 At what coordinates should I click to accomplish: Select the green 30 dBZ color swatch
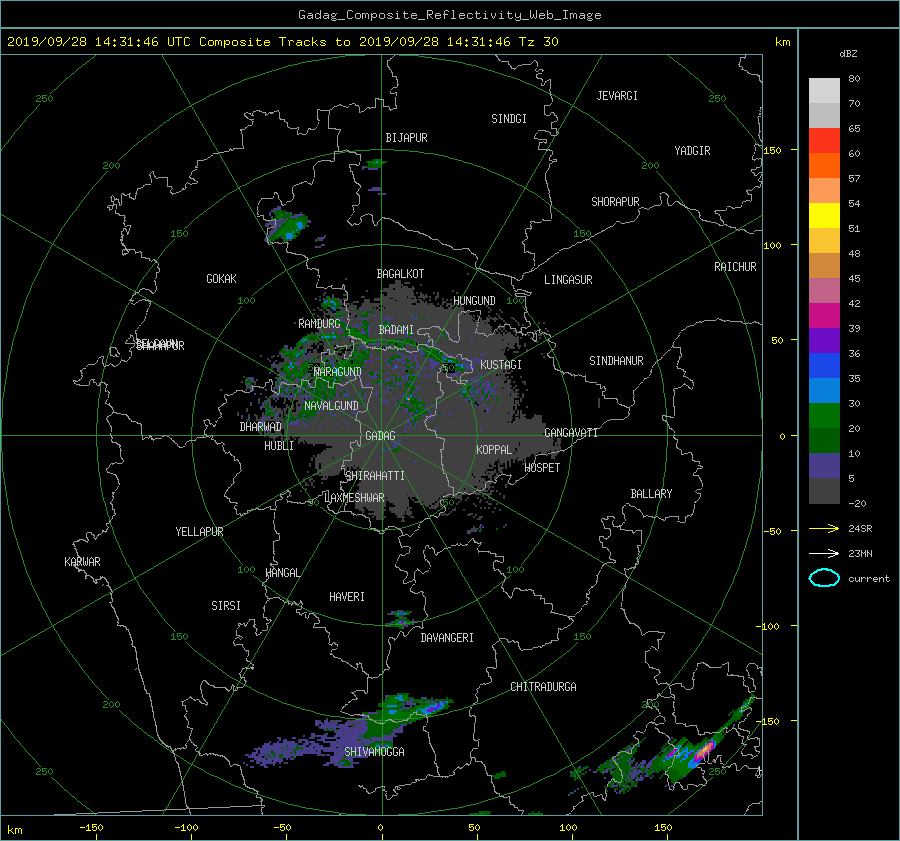tap(824, 416)
